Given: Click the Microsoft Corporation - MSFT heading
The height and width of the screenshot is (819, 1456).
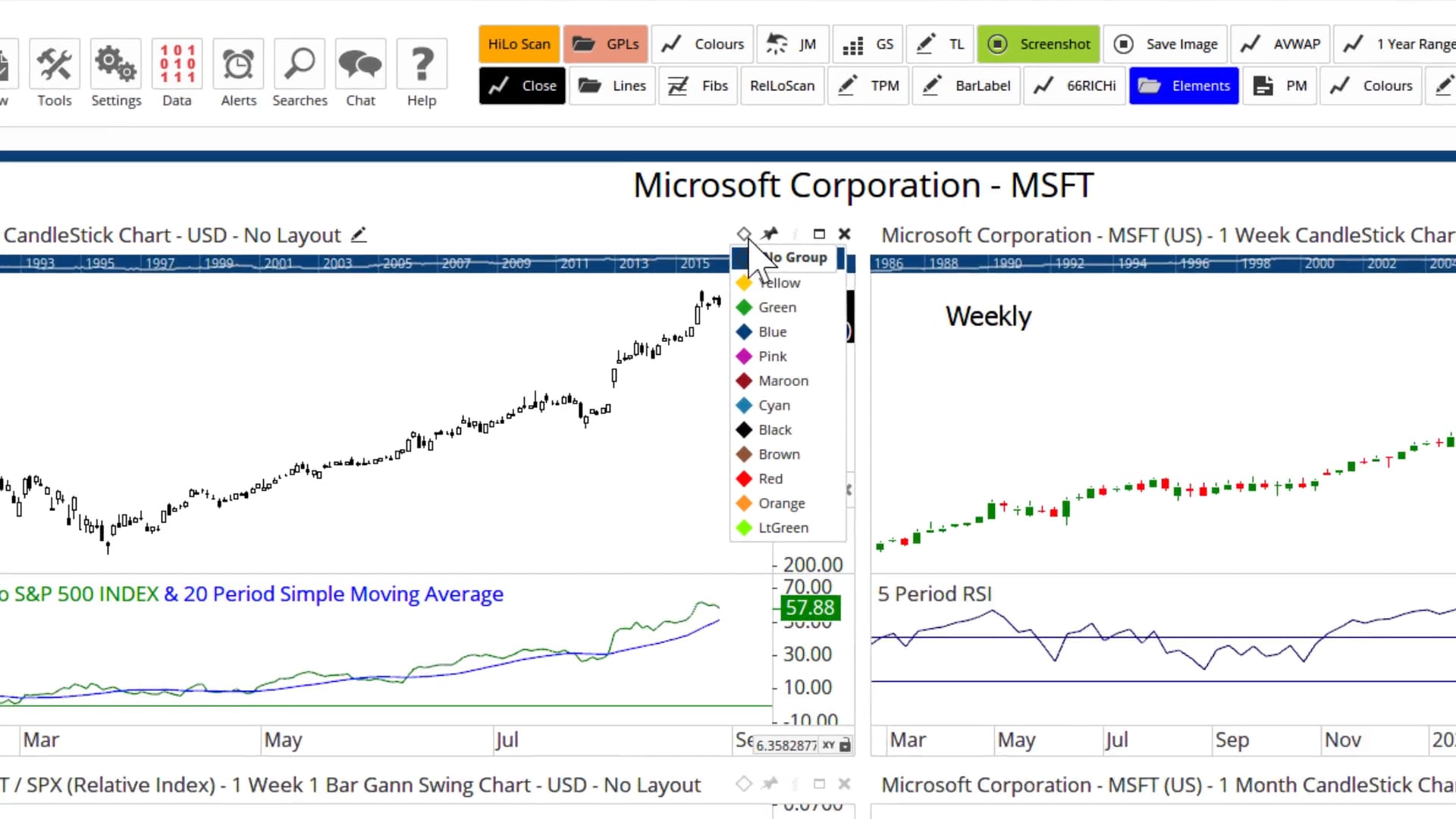Looking at the screenshot, I should tap(863, 186).
